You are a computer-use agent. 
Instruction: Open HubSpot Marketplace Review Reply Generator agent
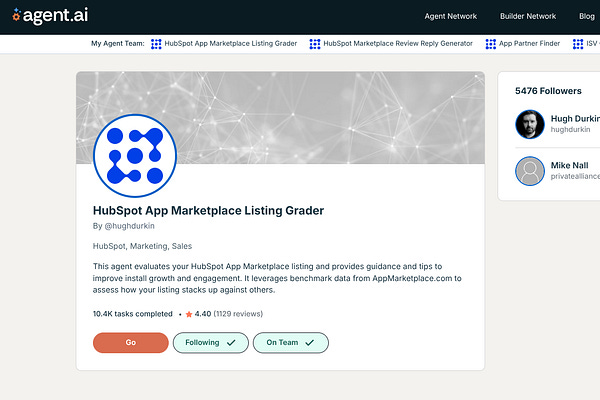click(x=398, y=44)
